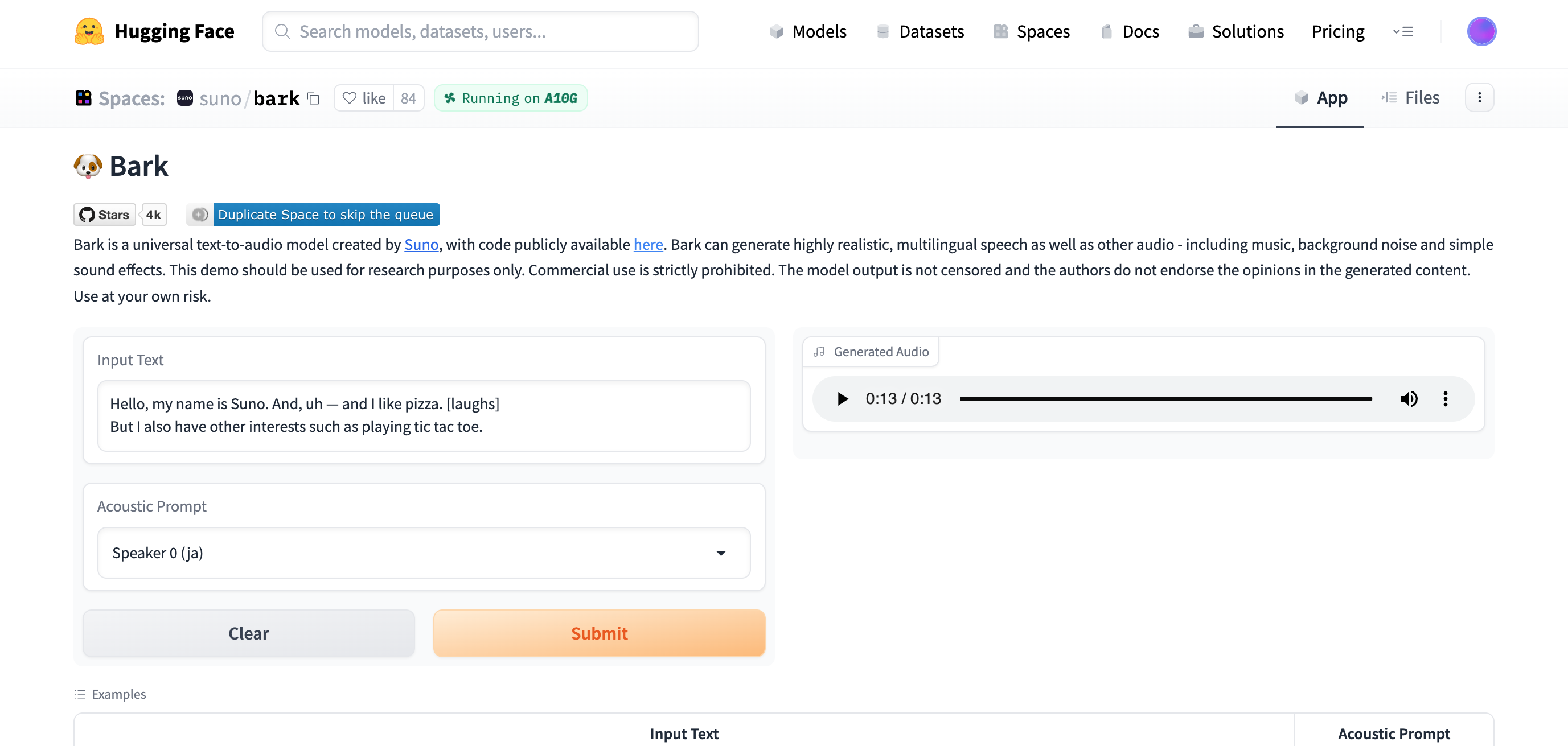Click the 4k stars count badge
1568x746 pixels.
tap(153, 214)
